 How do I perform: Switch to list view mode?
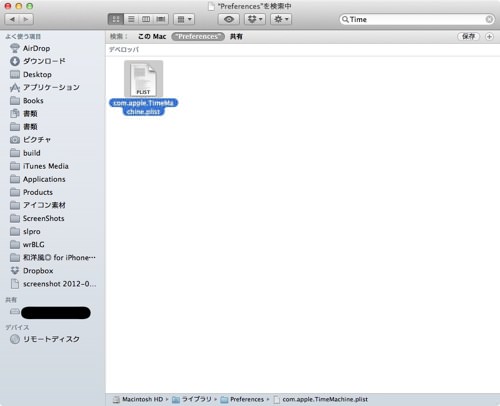click(131, 19)
